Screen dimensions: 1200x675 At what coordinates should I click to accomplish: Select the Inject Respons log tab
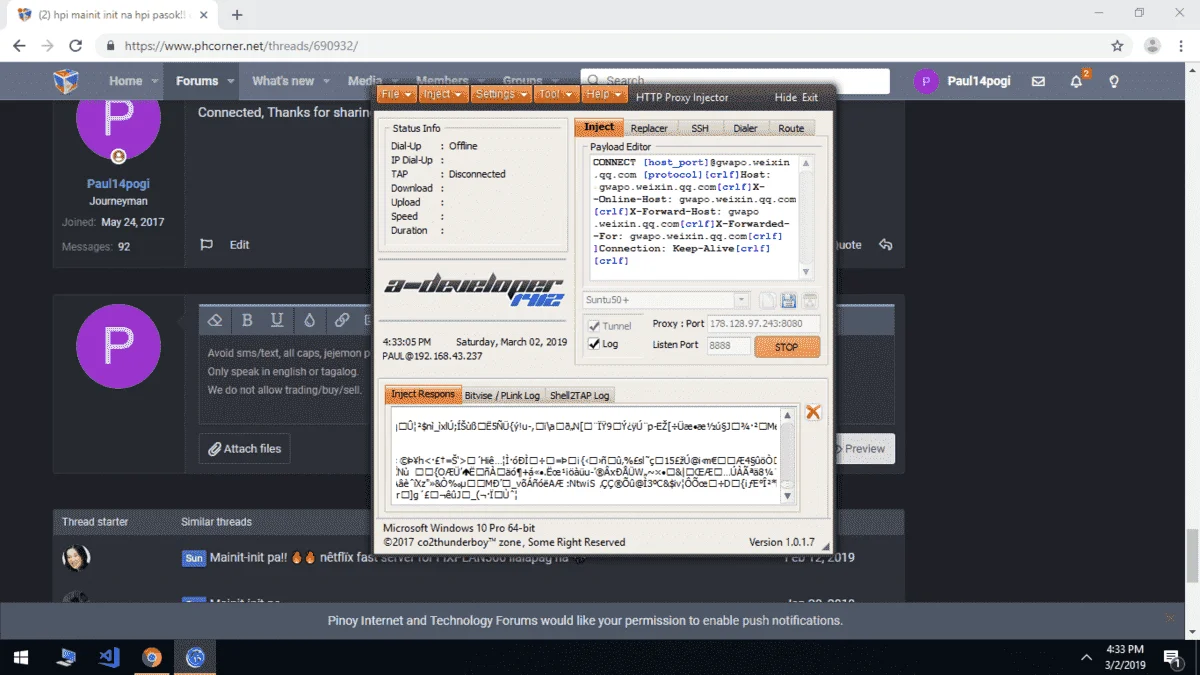[423, 394]
